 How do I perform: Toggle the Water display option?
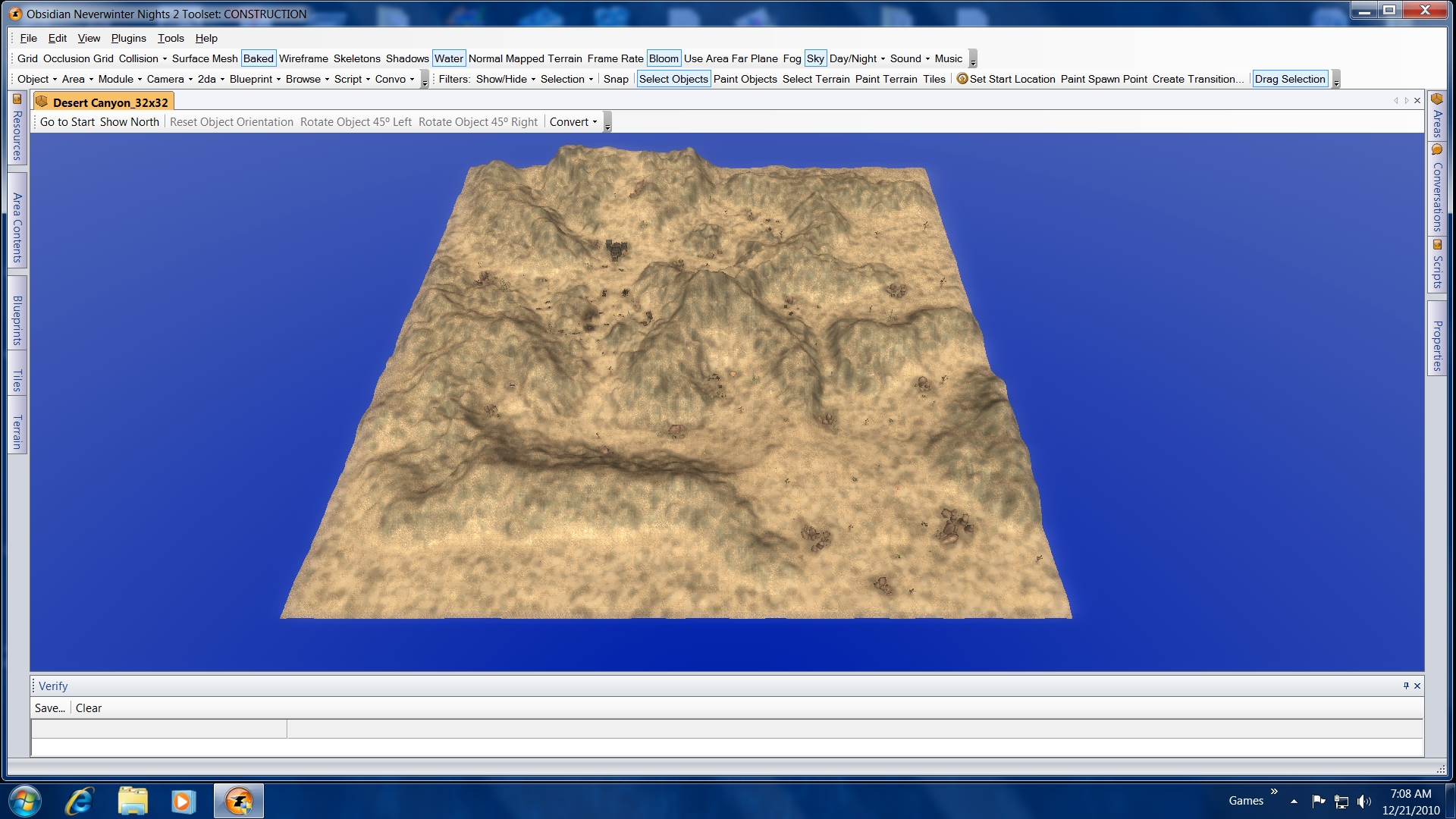tap(448, 58)
